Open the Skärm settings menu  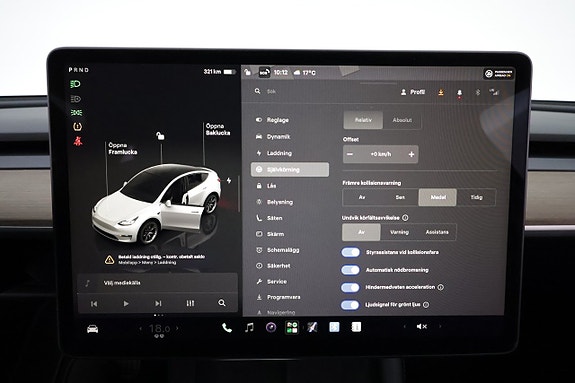click(270, 234)
